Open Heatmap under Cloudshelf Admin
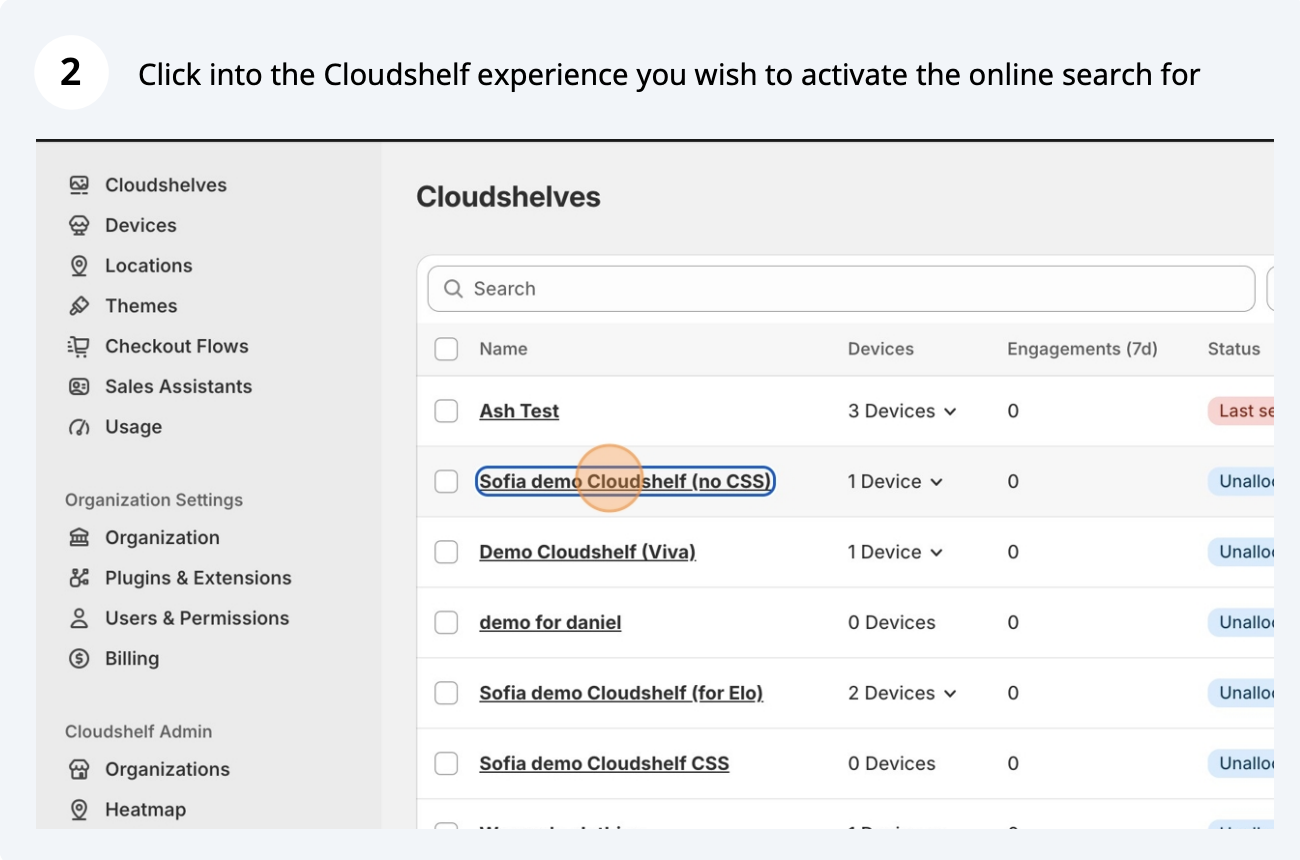Screen dimensions: 1300x860 145,809
